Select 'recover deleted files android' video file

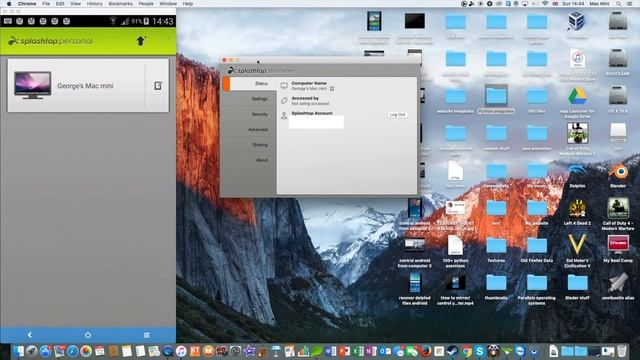coord(414,283)
